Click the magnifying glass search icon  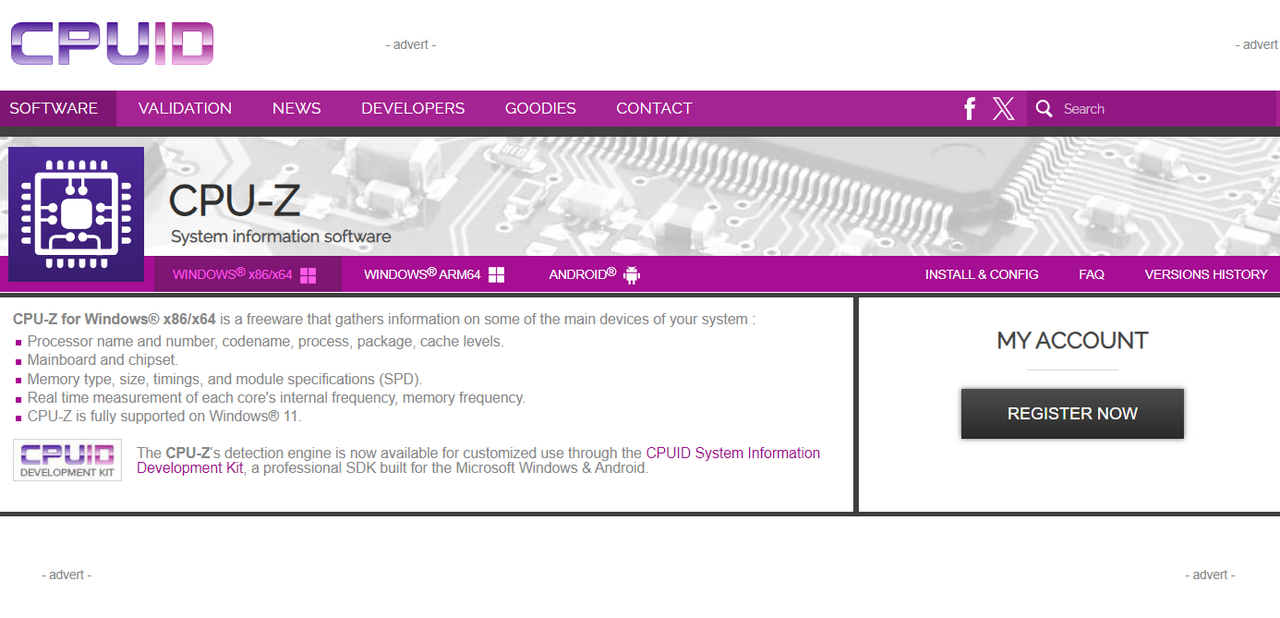[1044, 109]
